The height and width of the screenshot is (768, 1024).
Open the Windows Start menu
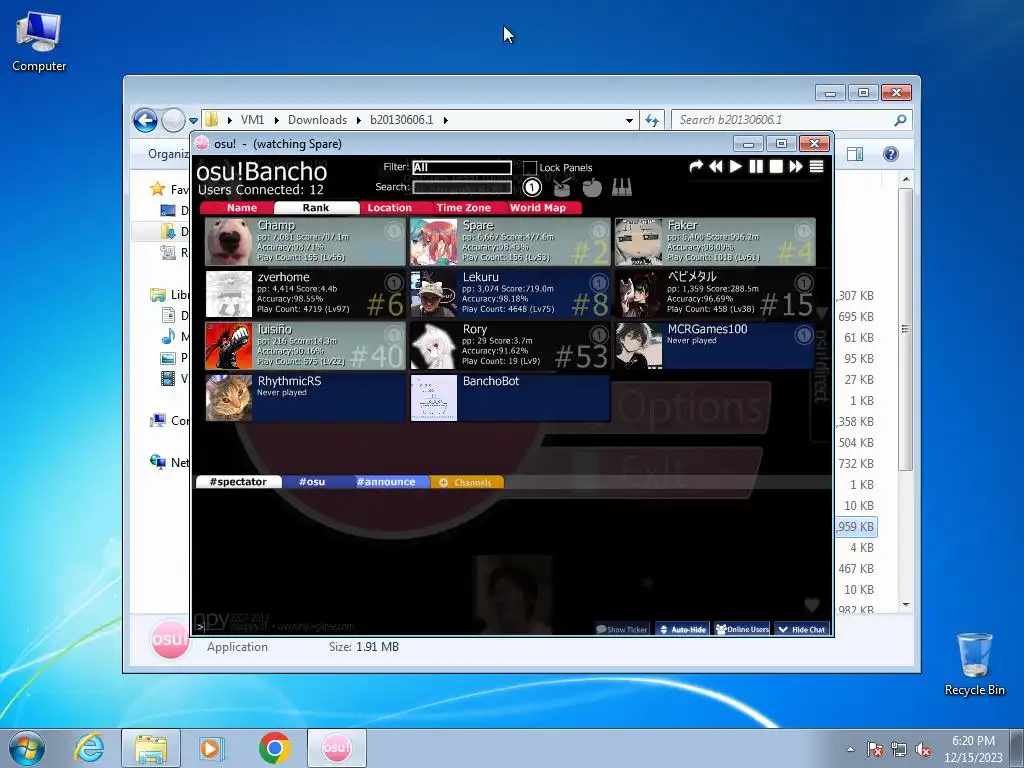(27, 748)
